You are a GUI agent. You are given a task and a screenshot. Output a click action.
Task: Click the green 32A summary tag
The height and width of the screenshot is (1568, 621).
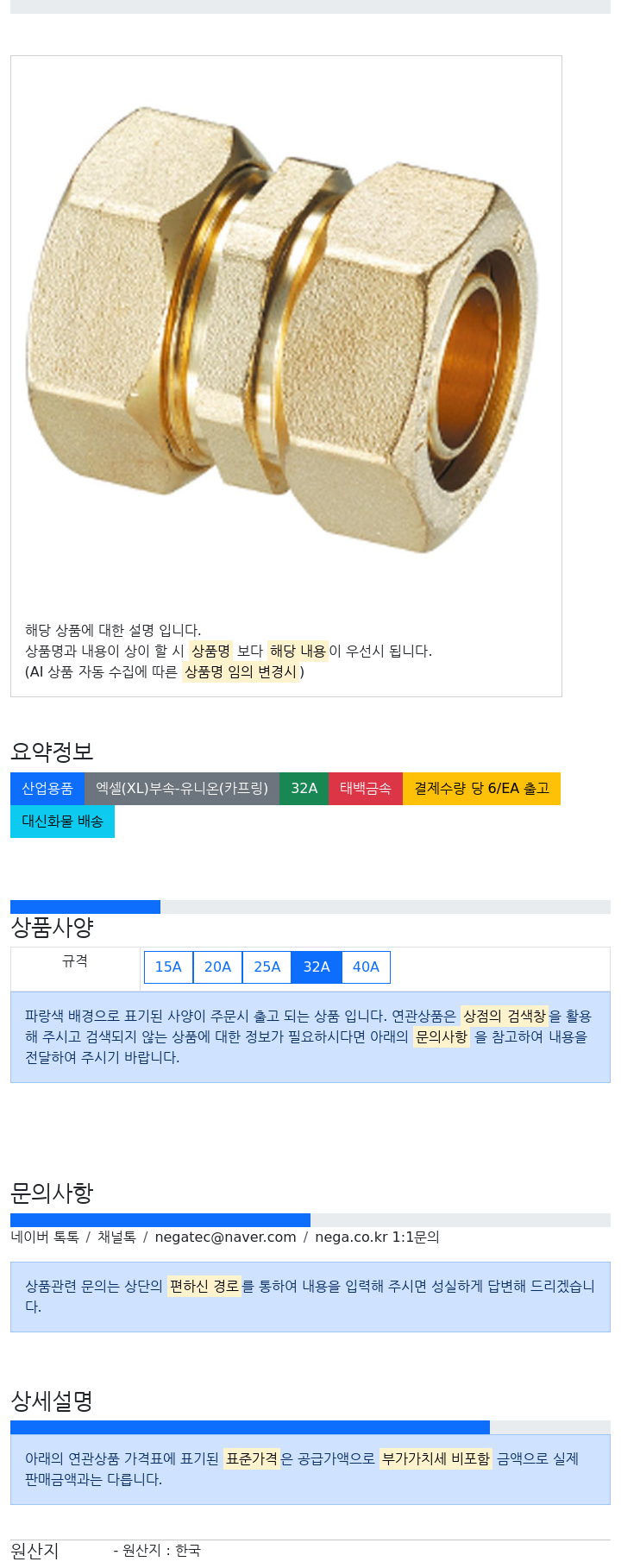pos(304,789)
